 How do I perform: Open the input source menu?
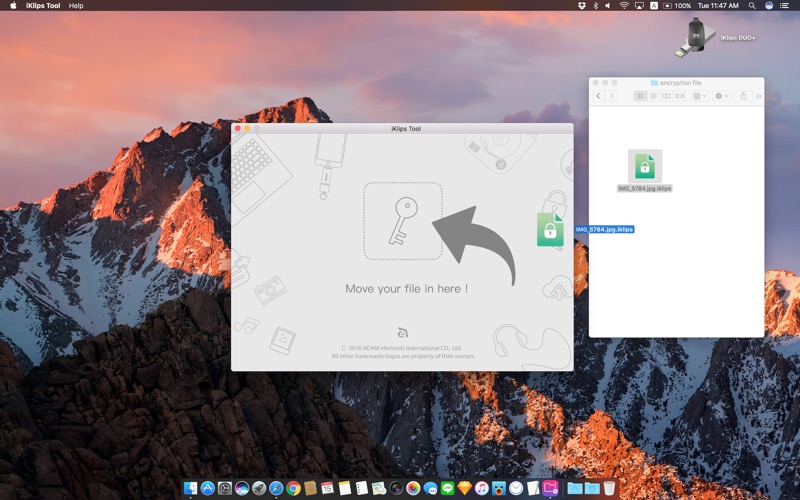pyautogui.click(x=654, y=6)
